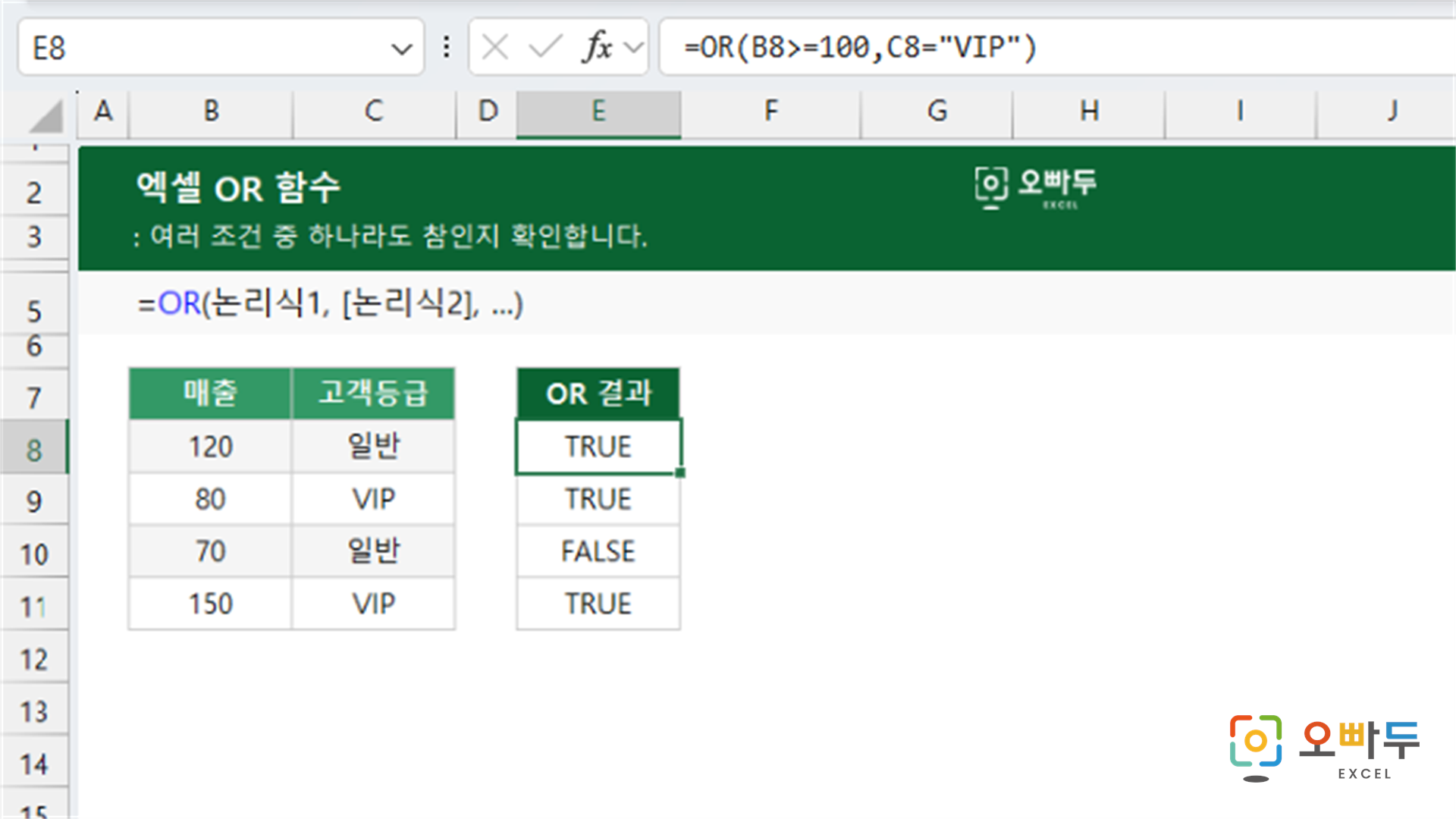Select the '일반' cell in row 8

coord(373,447)
